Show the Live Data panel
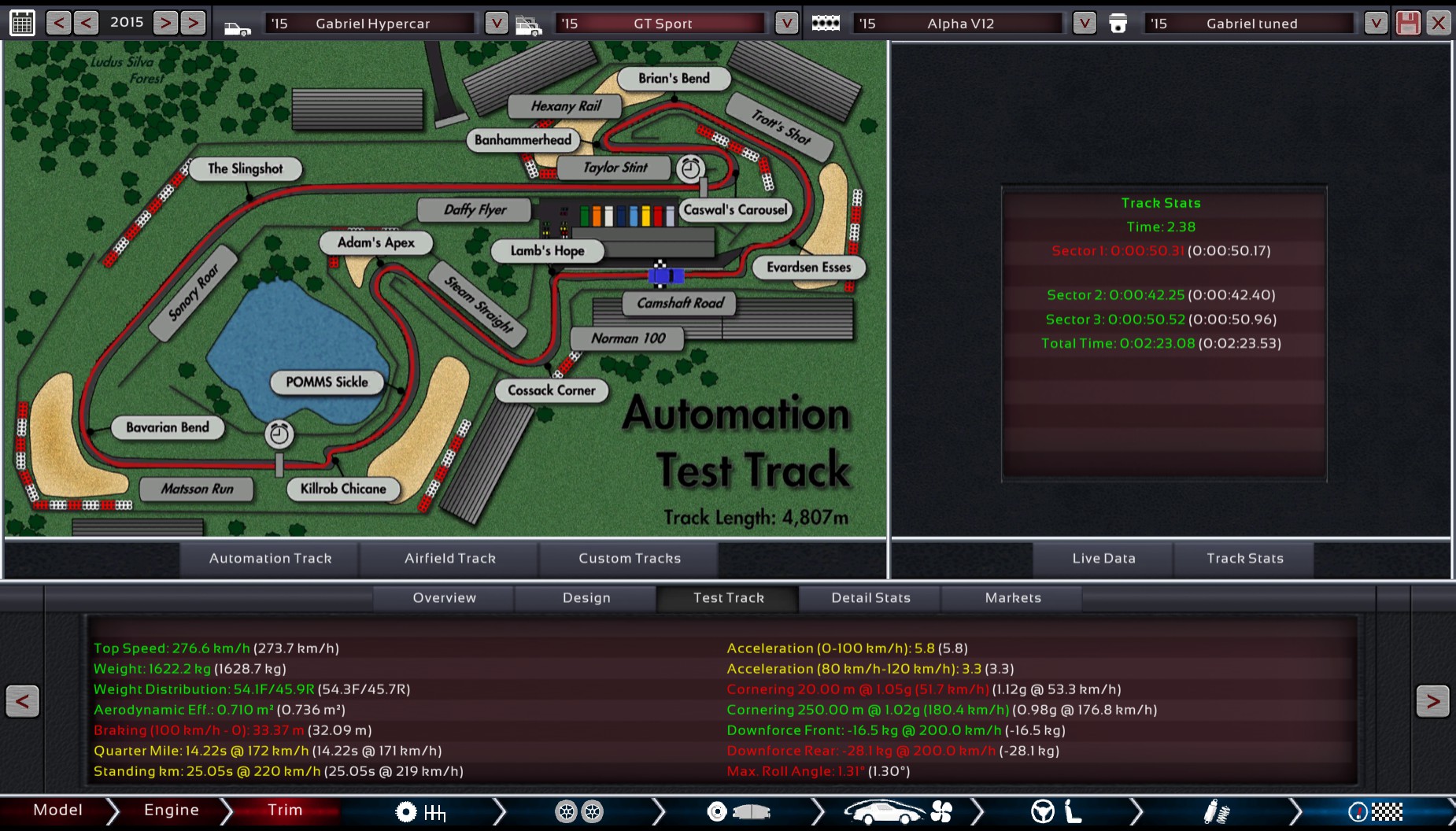Viewport: 1456px width, 831px height. (1103, 559)
